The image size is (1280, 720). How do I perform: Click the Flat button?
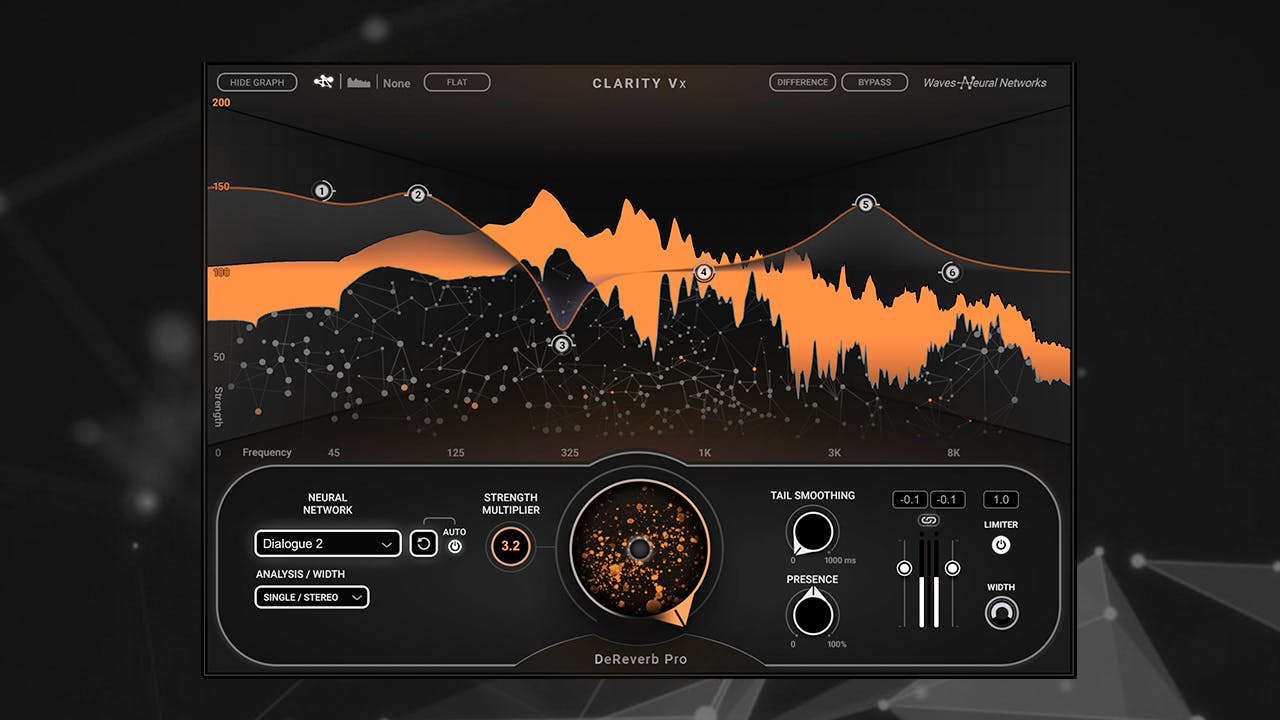point(457,82)
